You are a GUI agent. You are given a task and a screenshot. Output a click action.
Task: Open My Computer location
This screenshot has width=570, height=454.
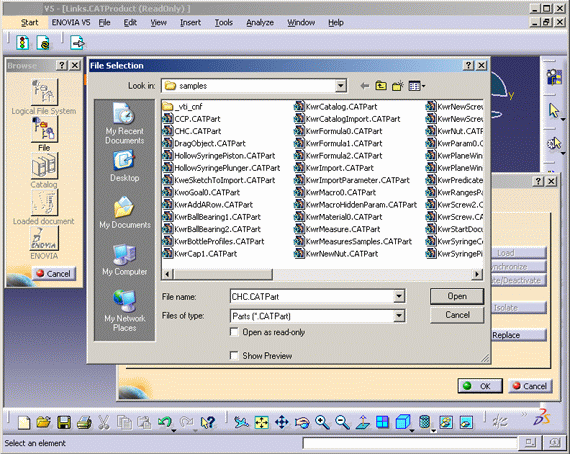click(125, 260)
